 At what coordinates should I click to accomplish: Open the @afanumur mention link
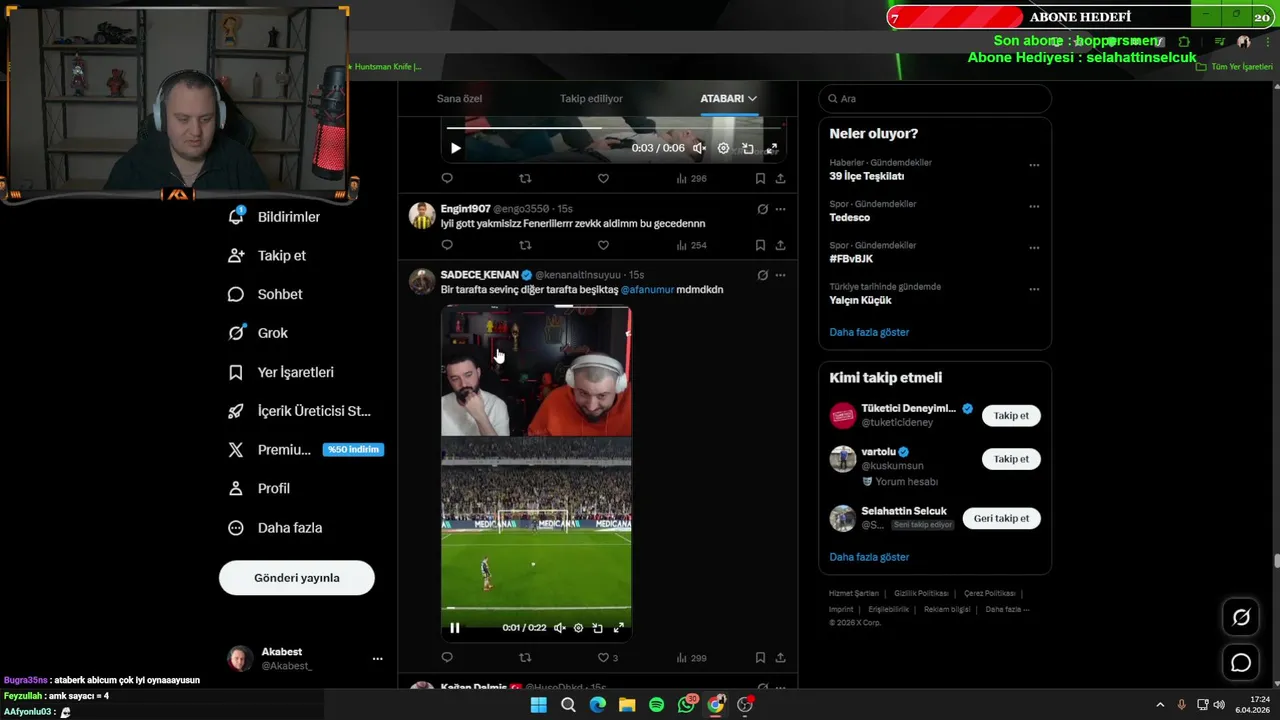click(x=647, y=290)
